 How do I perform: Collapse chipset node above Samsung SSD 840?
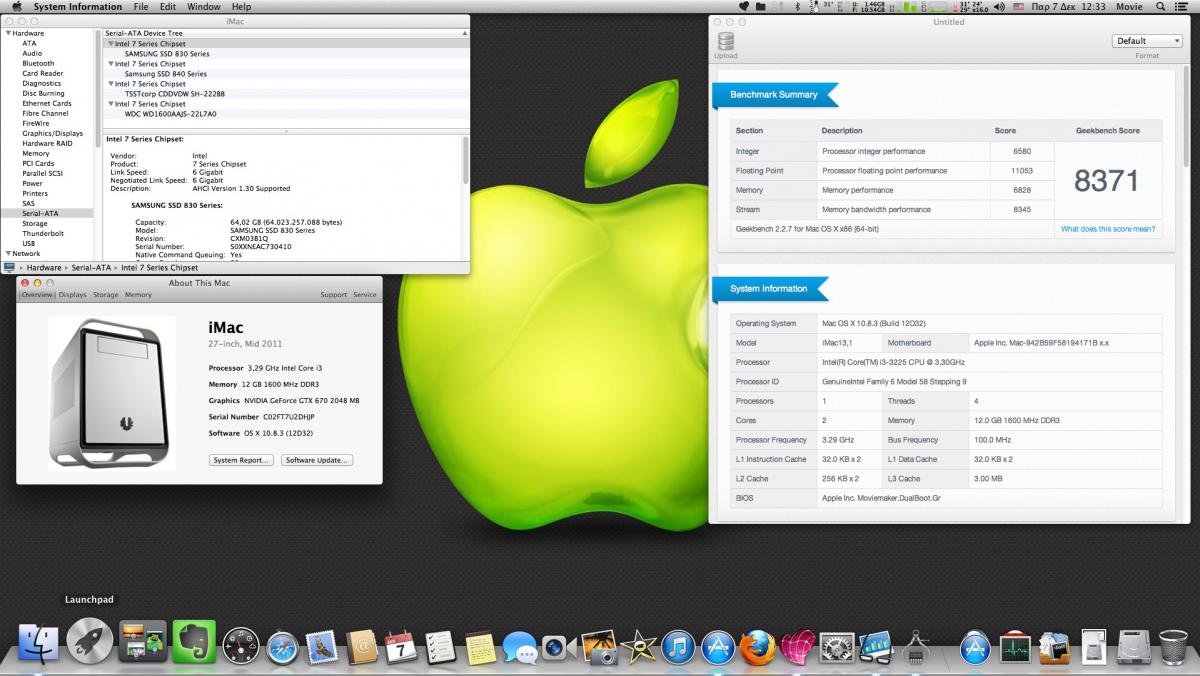pos(110,64)
